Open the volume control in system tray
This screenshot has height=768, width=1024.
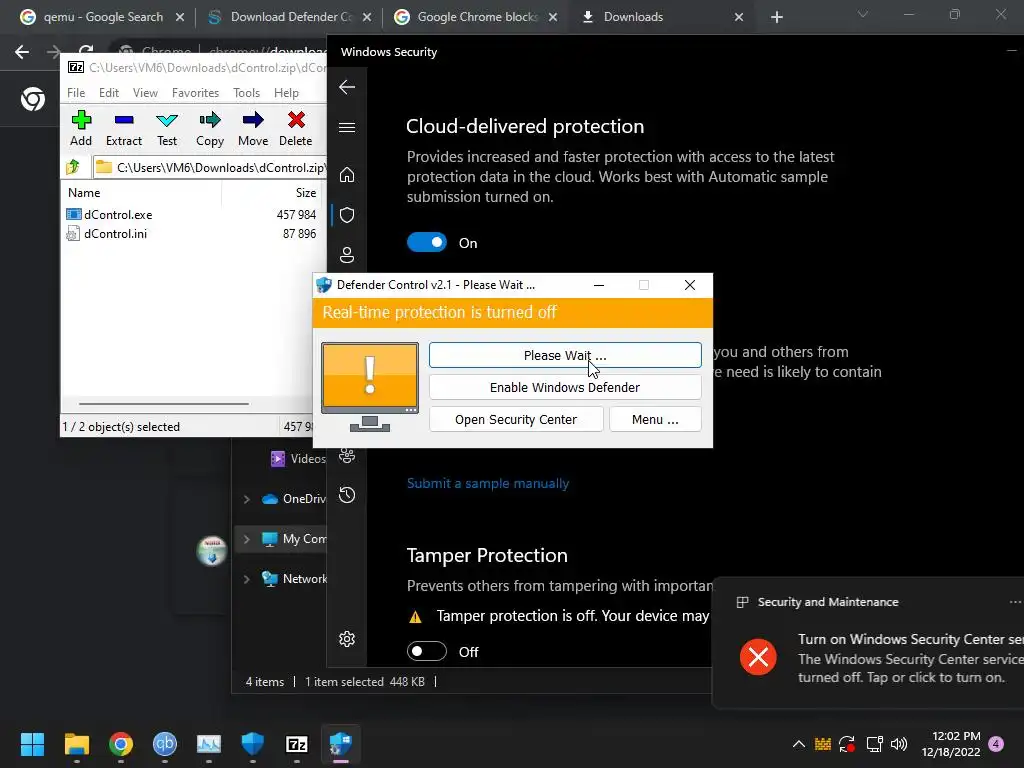tap(899, 744)
